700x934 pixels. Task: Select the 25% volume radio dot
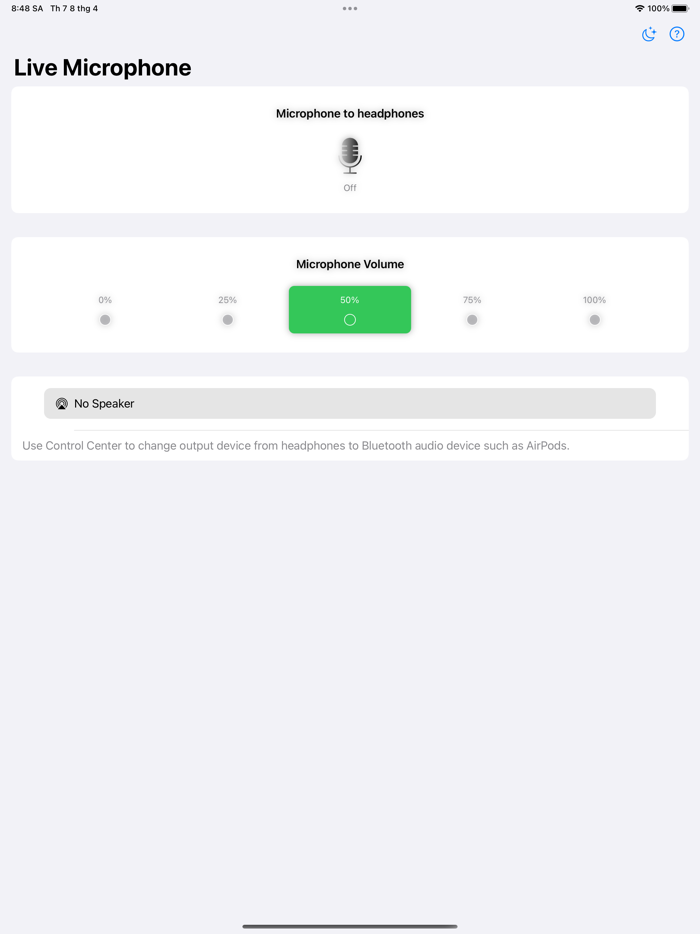228,320
